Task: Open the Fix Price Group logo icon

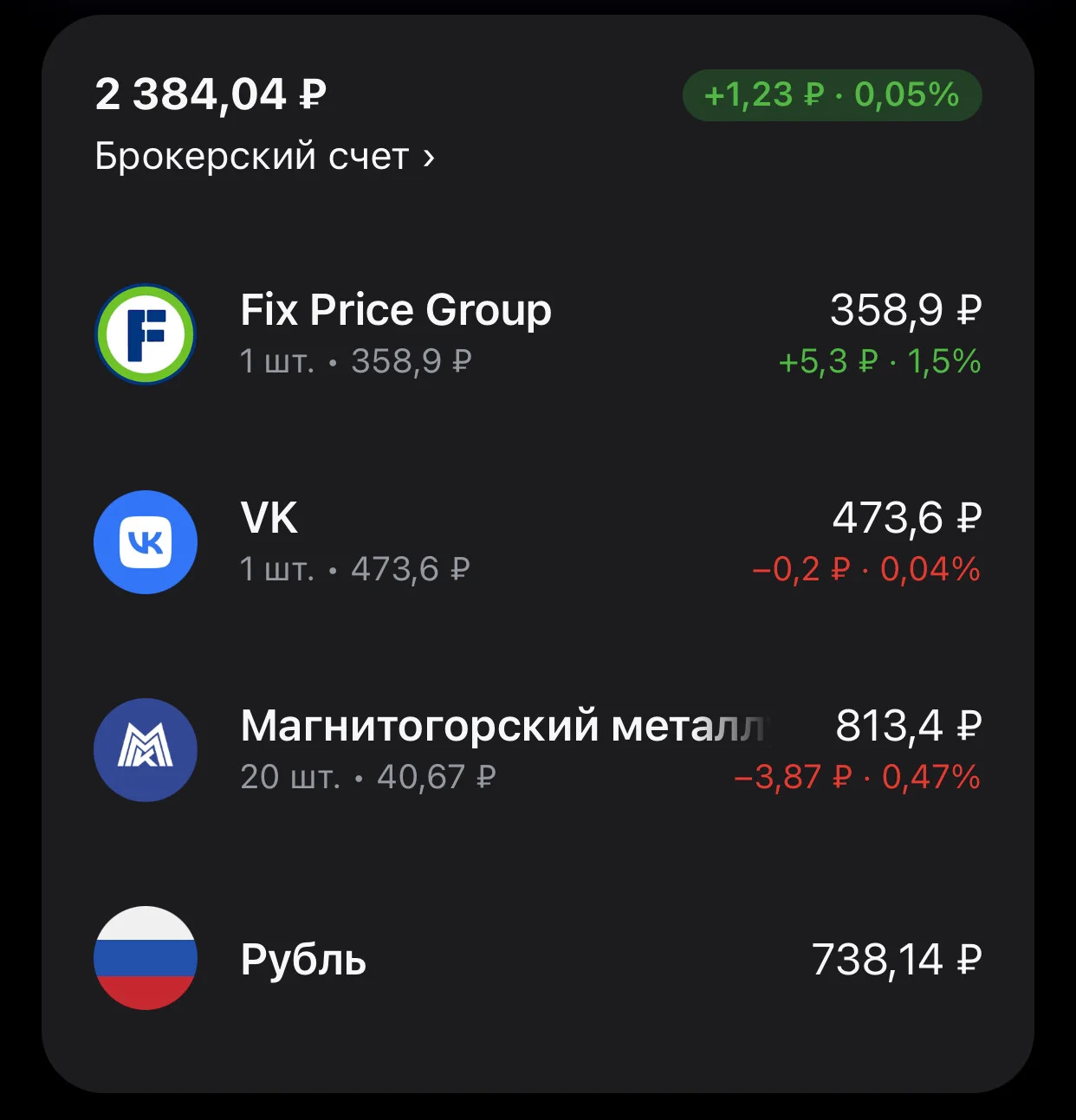Action: pos(146,334)
